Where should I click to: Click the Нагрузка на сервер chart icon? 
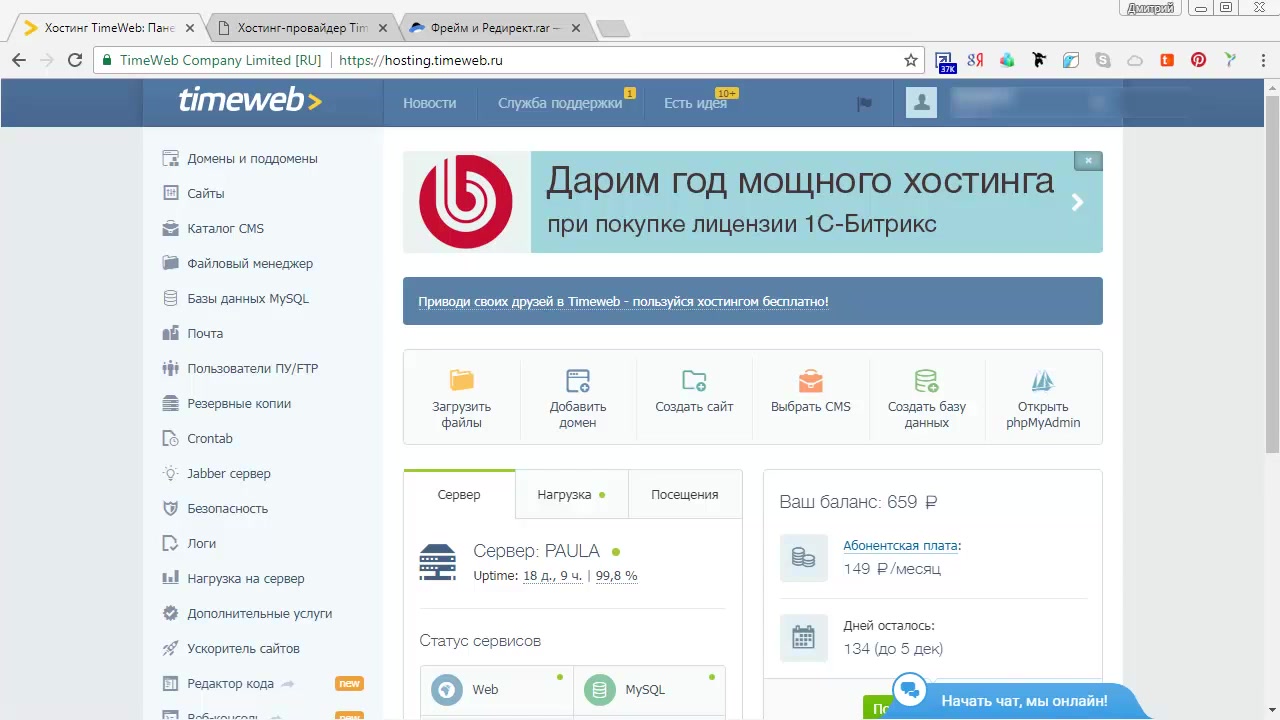[x=170, y=578]
